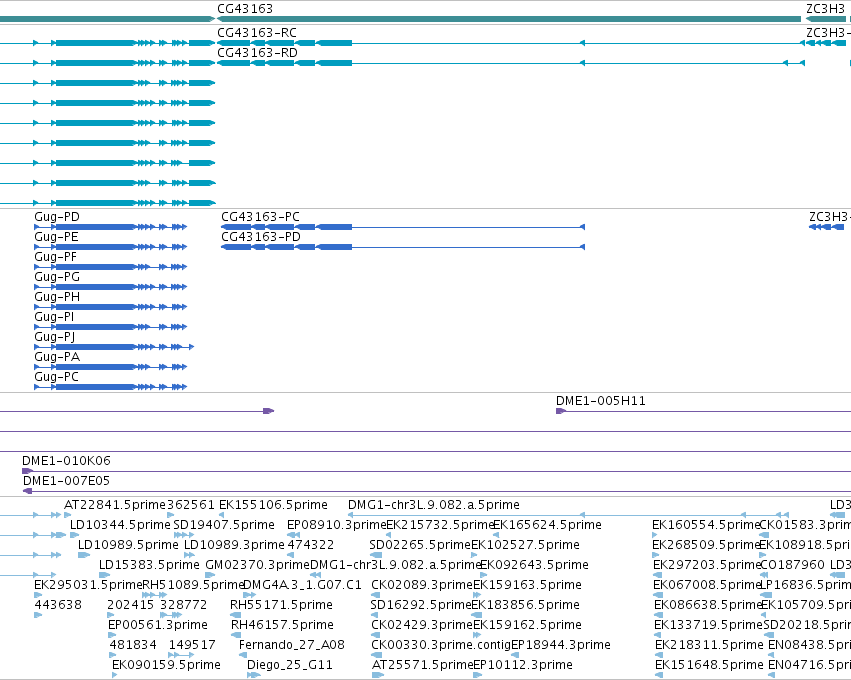Select the EP00561.3prime EST label
The width and height of the screenshot is (851, 680).
158,625
